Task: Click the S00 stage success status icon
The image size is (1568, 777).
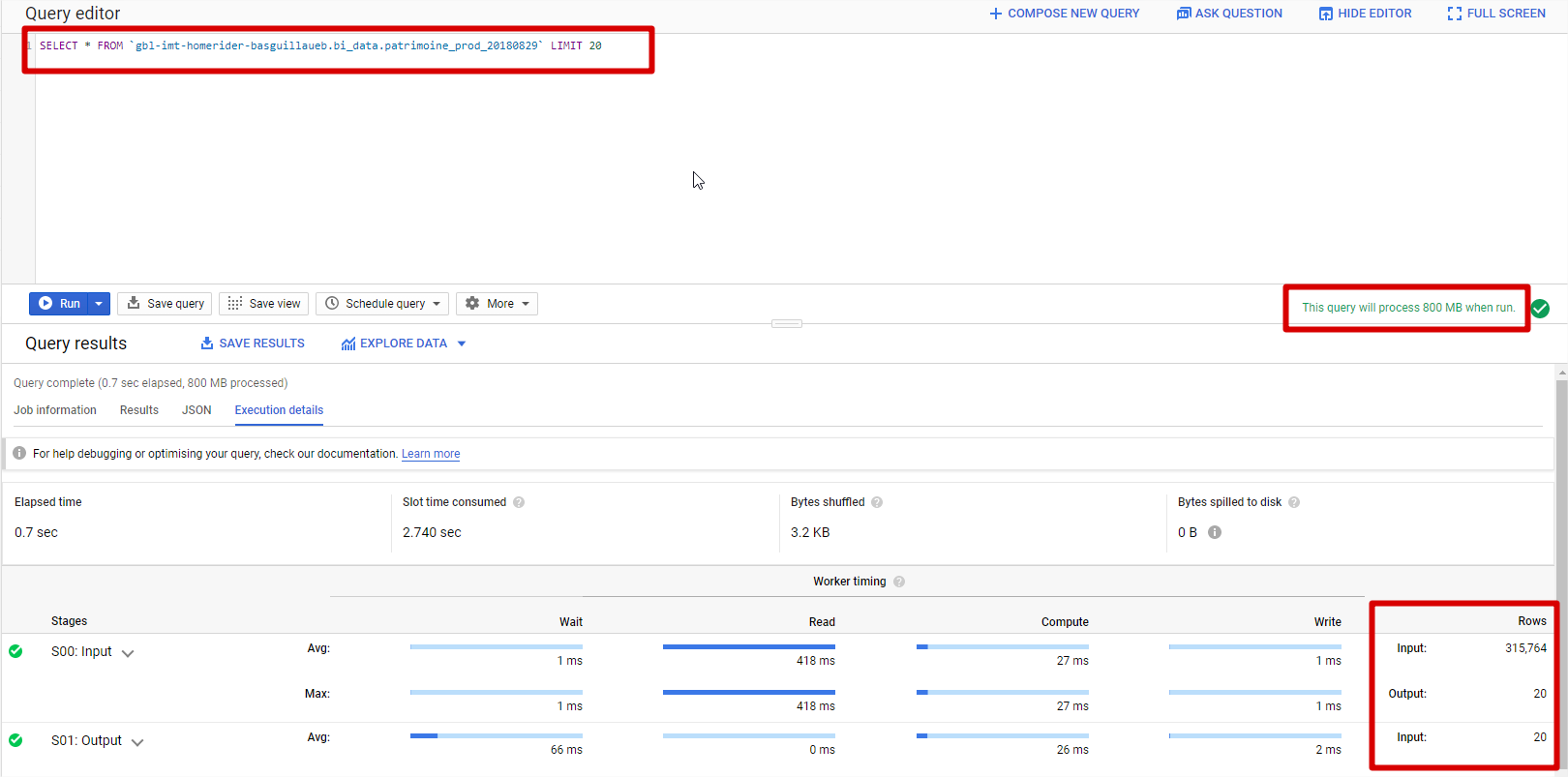Action: pyautogui.click(x=15, y=651)
